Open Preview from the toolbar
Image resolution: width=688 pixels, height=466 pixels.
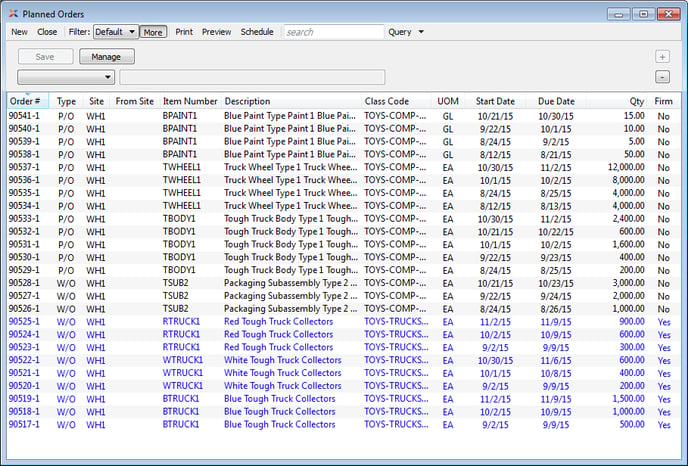pos(216,32)
